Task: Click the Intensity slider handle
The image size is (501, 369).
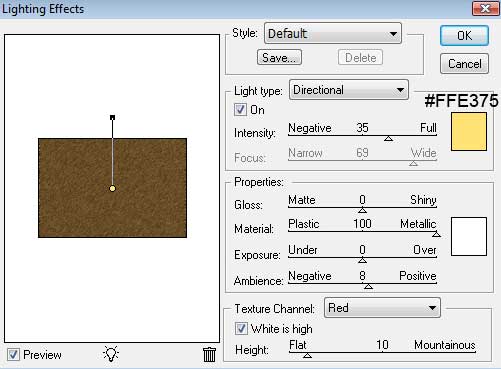Action: 388,138
